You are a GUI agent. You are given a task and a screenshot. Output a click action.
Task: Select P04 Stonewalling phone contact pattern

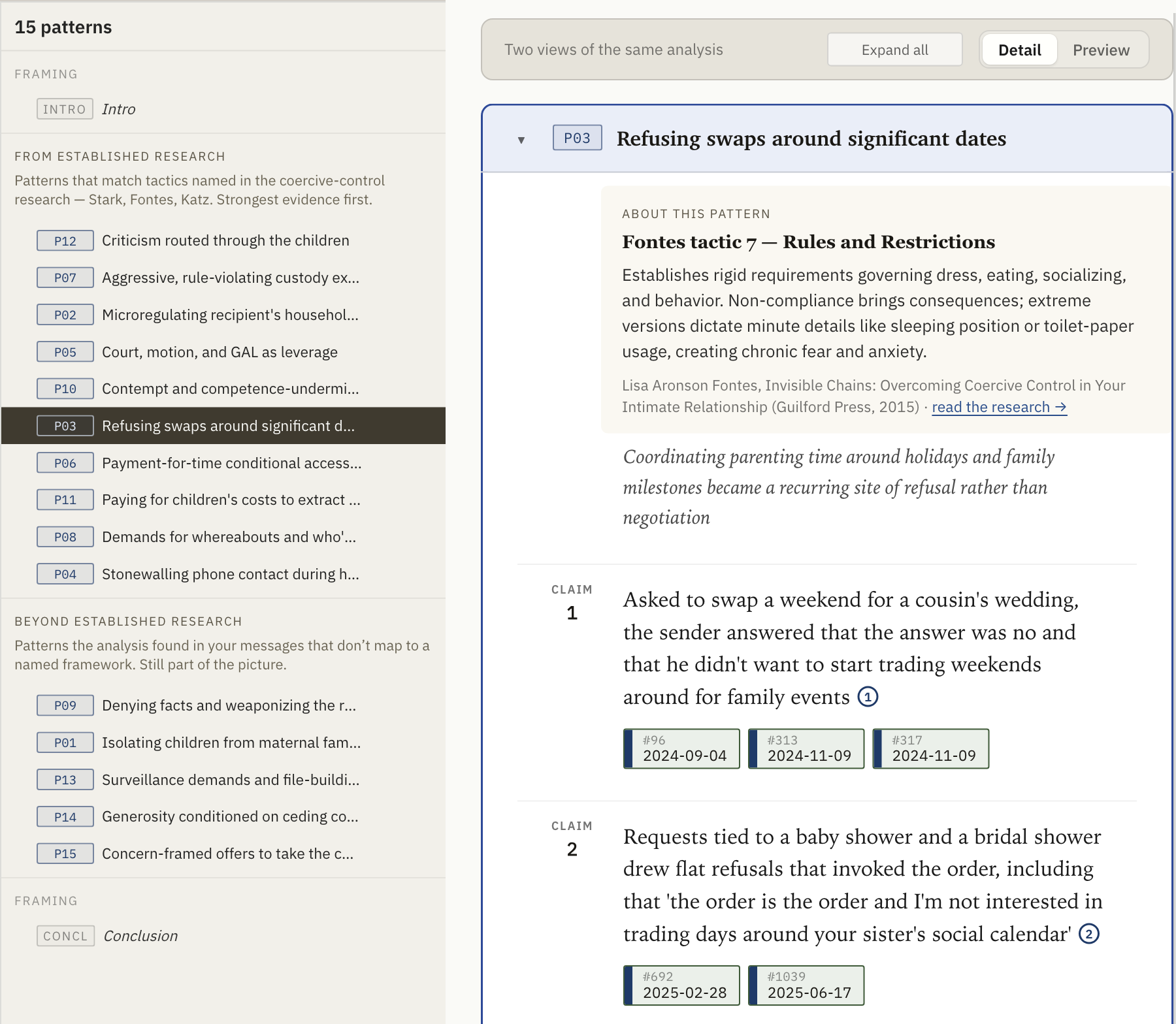[x=223, y=574]
